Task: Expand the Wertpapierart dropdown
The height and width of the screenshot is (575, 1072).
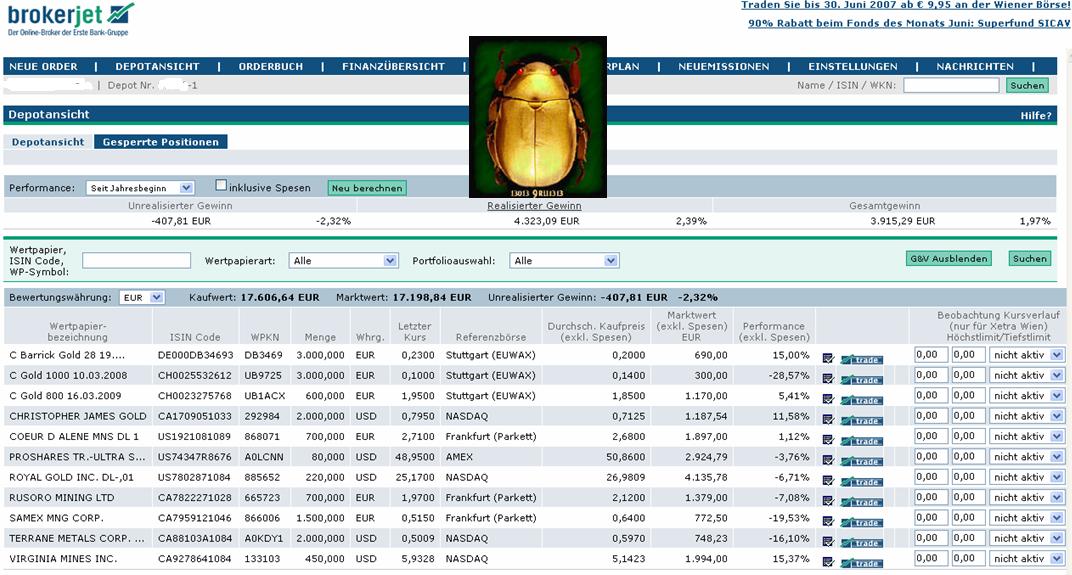Action: point(344,261)
